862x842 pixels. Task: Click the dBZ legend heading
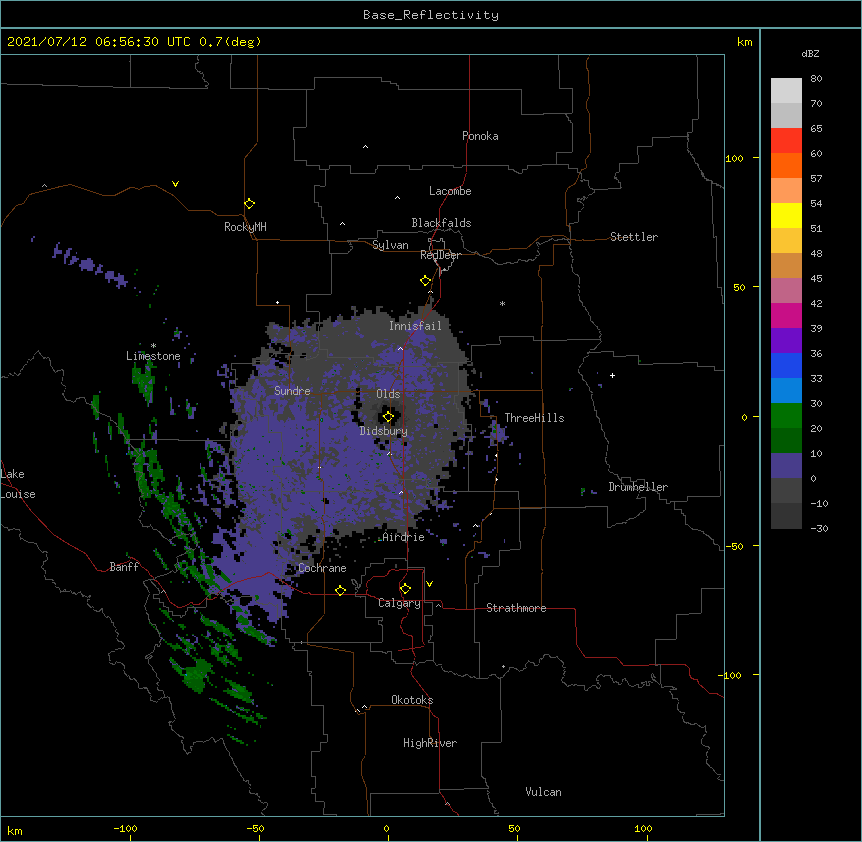pos(810,53)
